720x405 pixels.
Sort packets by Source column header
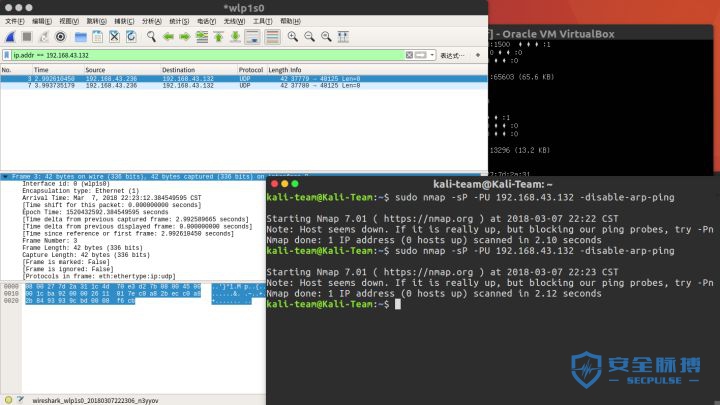click(x=122, y=70)
